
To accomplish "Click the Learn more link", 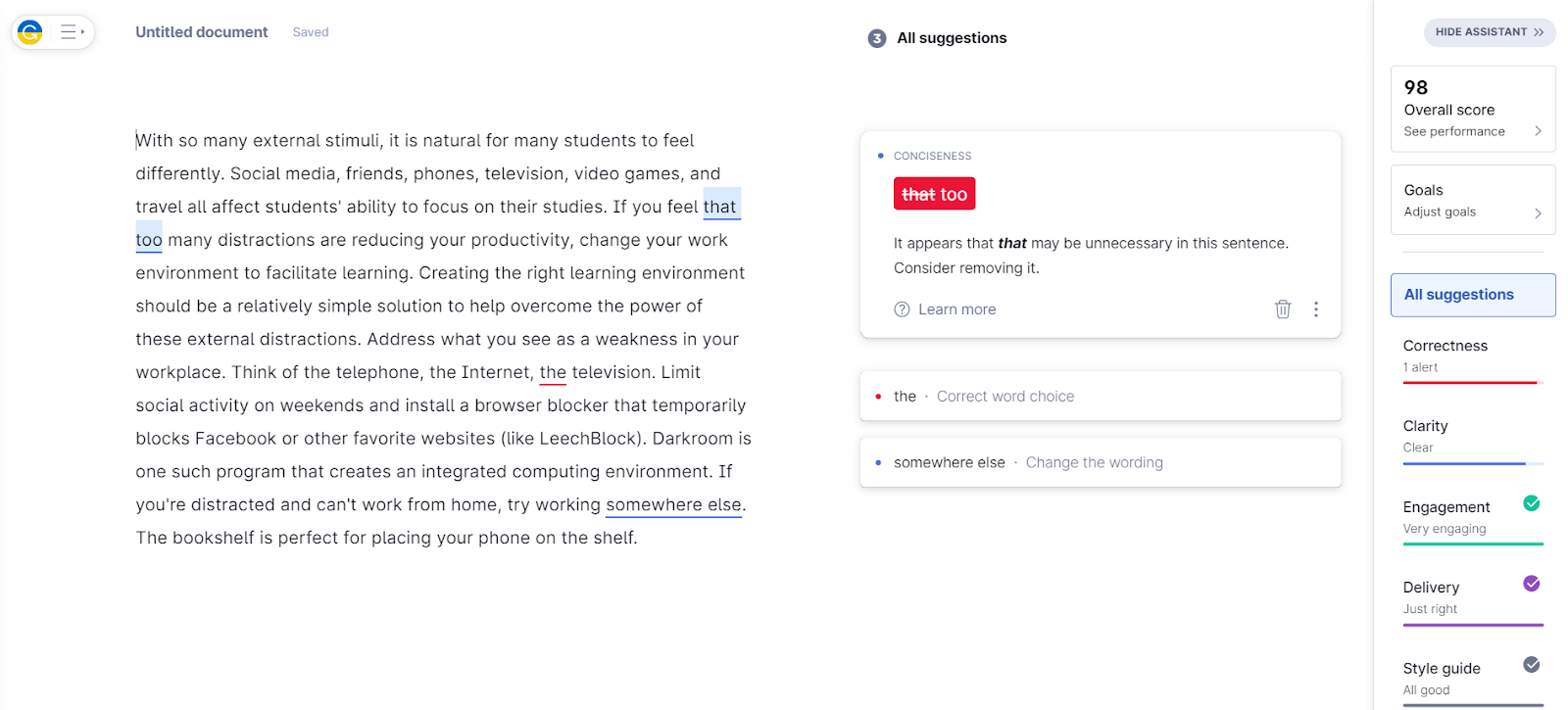I will (956, 309).
